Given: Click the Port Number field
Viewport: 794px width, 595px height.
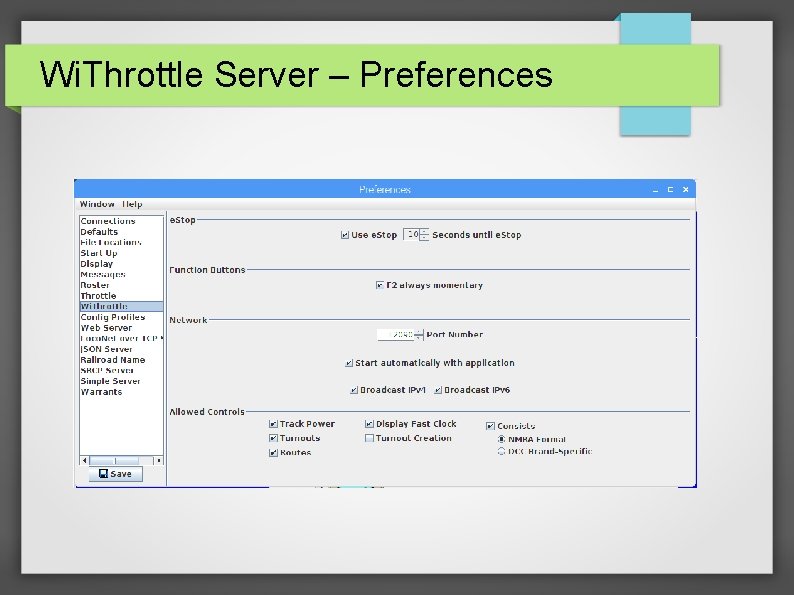Looking at the screenshot, I should (x=395, y=335).
